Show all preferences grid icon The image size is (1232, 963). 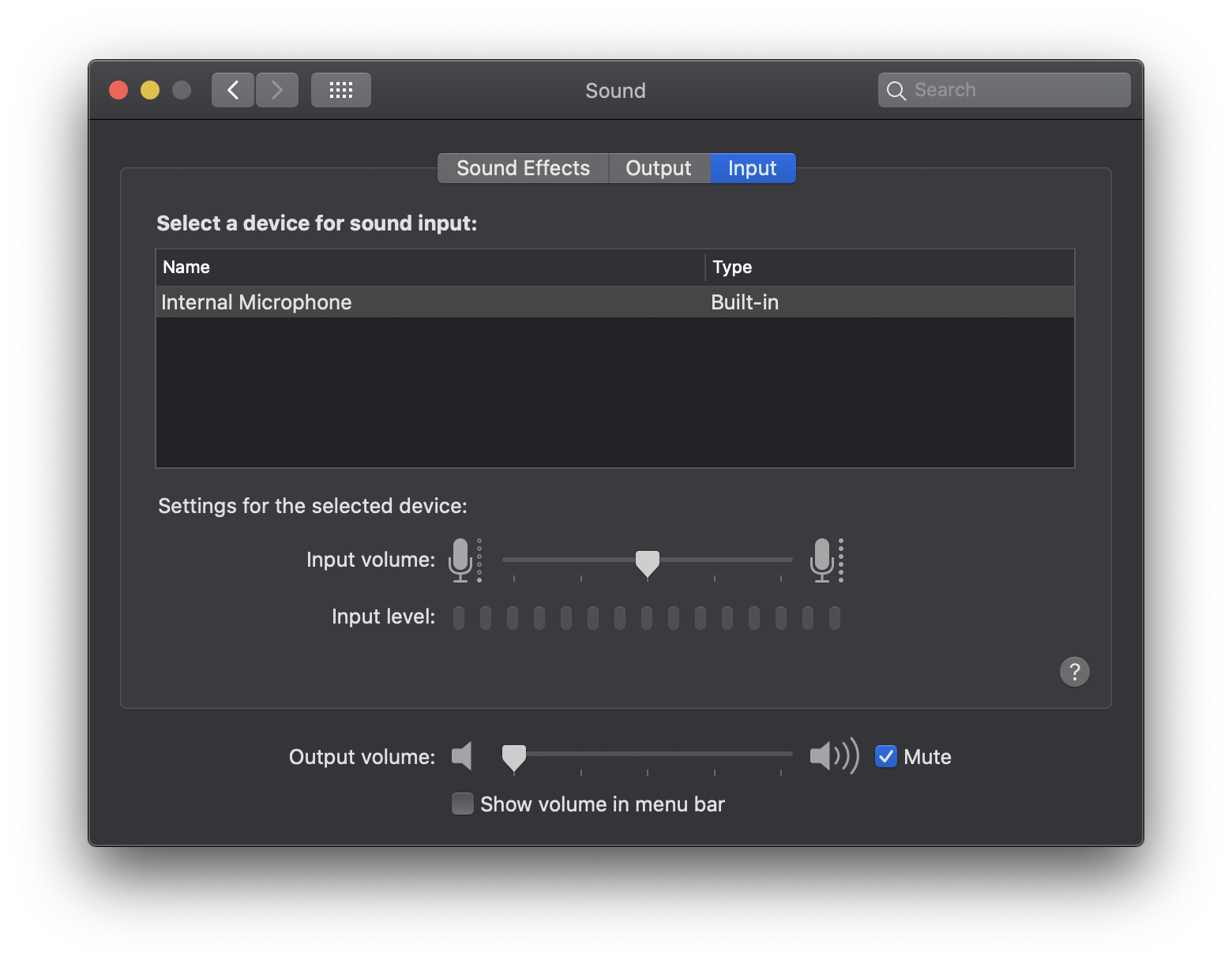coord(340,90)
